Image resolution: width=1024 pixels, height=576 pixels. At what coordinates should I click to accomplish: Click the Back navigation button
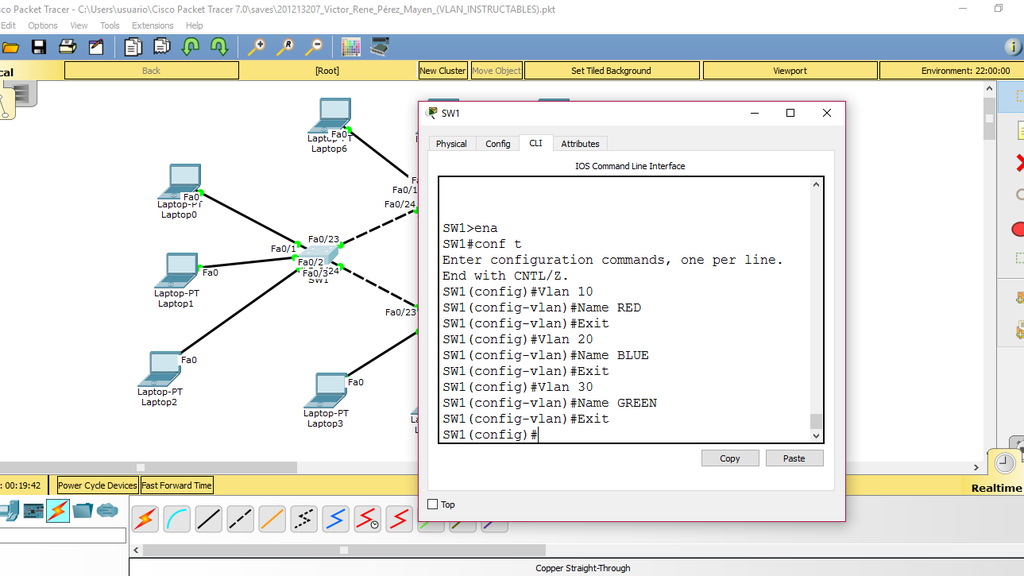point(152,71)
